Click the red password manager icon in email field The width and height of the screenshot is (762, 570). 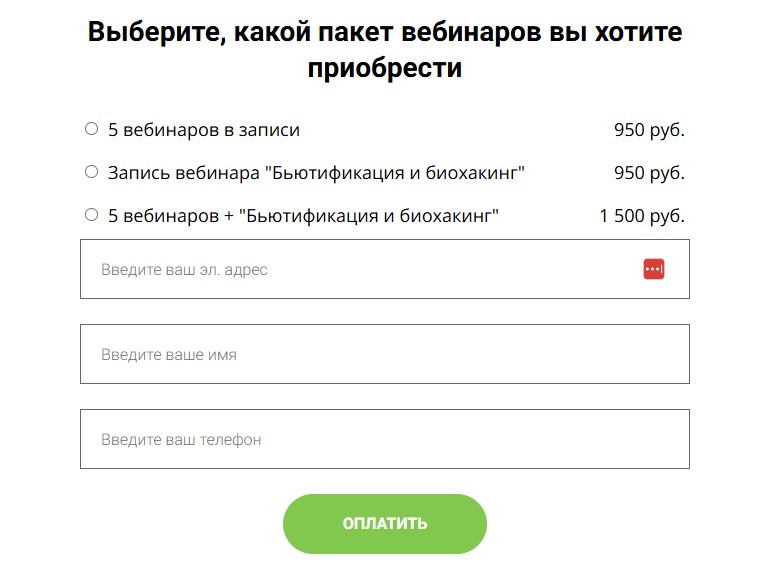[654, 269]
